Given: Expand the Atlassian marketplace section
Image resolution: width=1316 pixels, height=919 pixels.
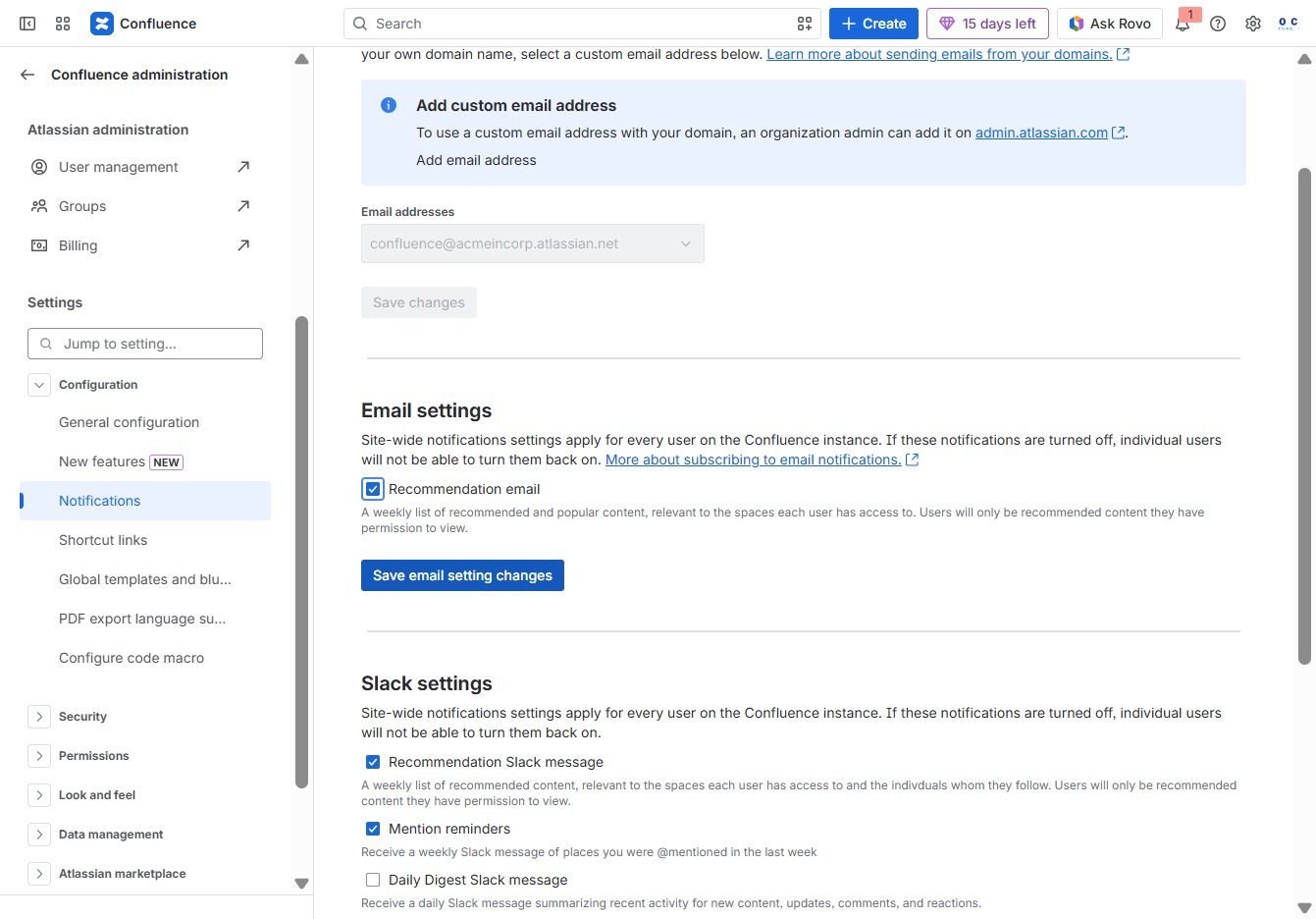Looking at the screenshot, I should 39,874.
